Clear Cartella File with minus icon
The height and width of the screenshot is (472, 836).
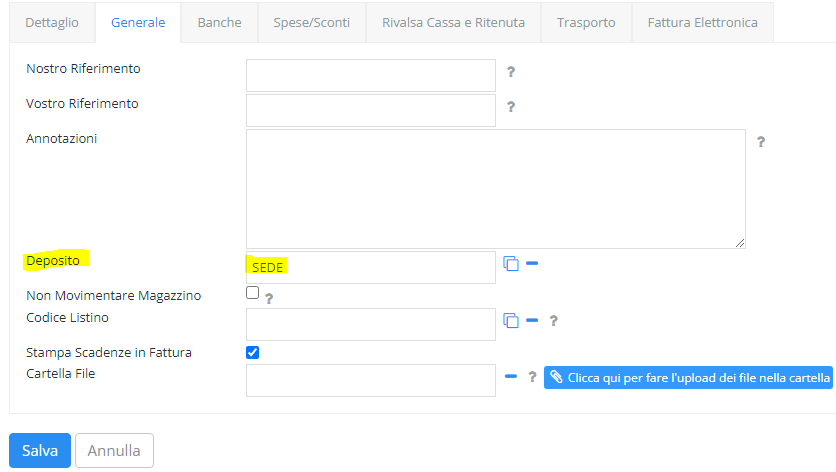point(511,377)
